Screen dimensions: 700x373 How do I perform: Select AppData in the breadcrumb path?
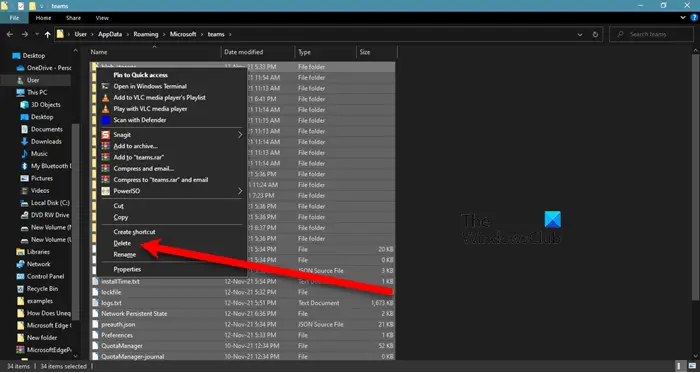(x=110, y=34)
